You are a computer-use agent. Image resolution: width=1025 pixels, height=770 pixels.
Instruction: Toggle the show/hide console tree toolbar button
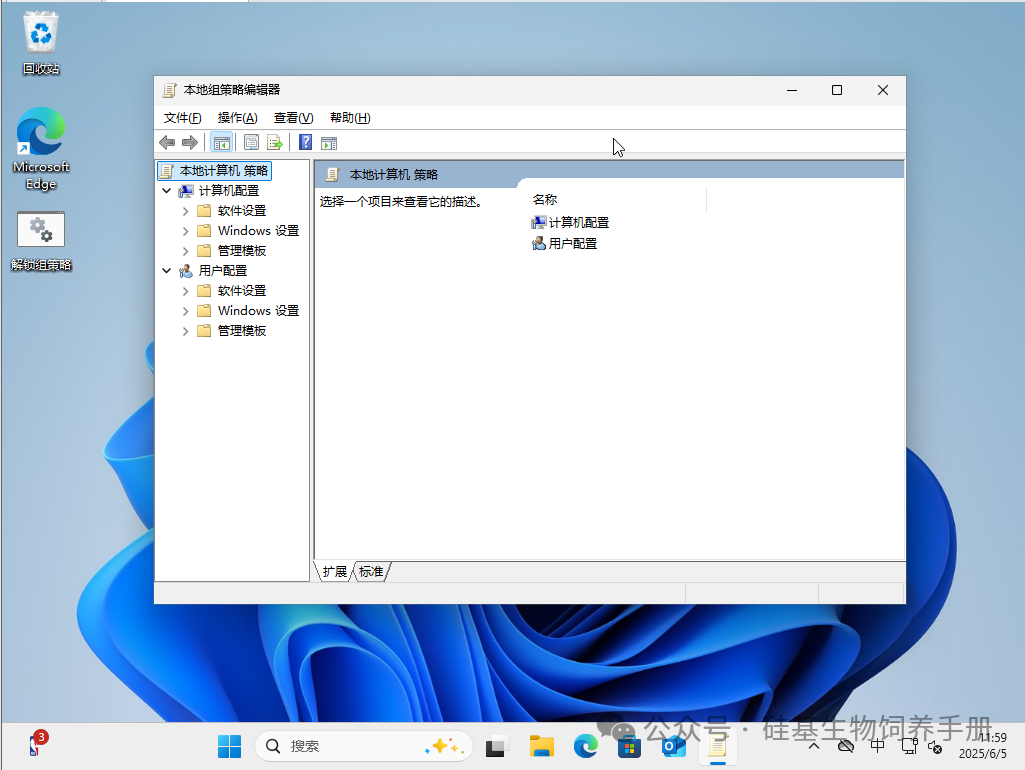tap(221, 143)
